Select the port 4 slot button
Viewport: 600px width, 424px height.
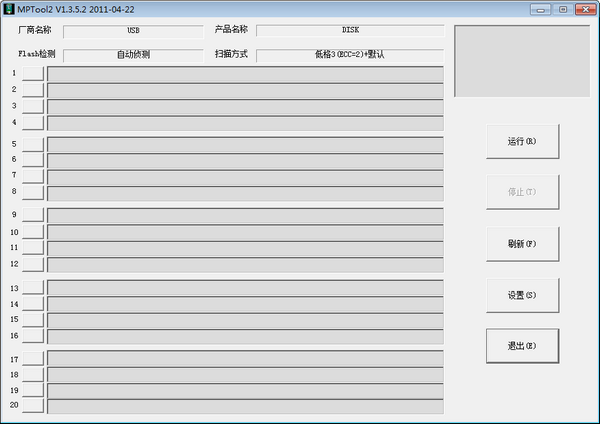(33, 123)
